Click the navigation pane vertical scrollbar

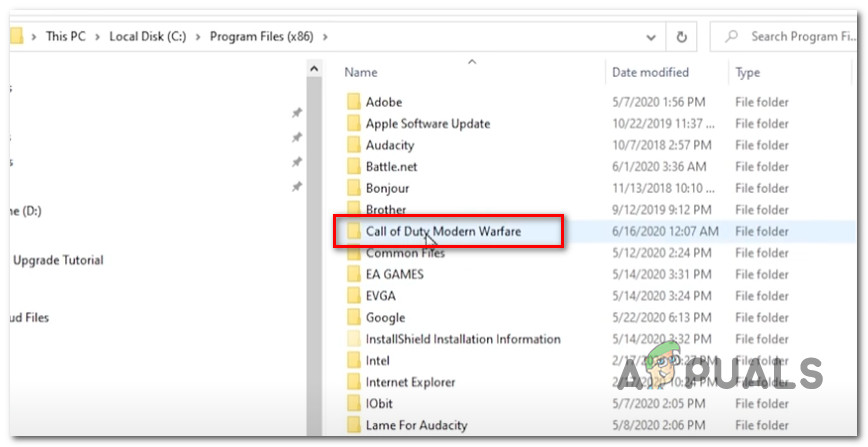(x=314, y=255)
